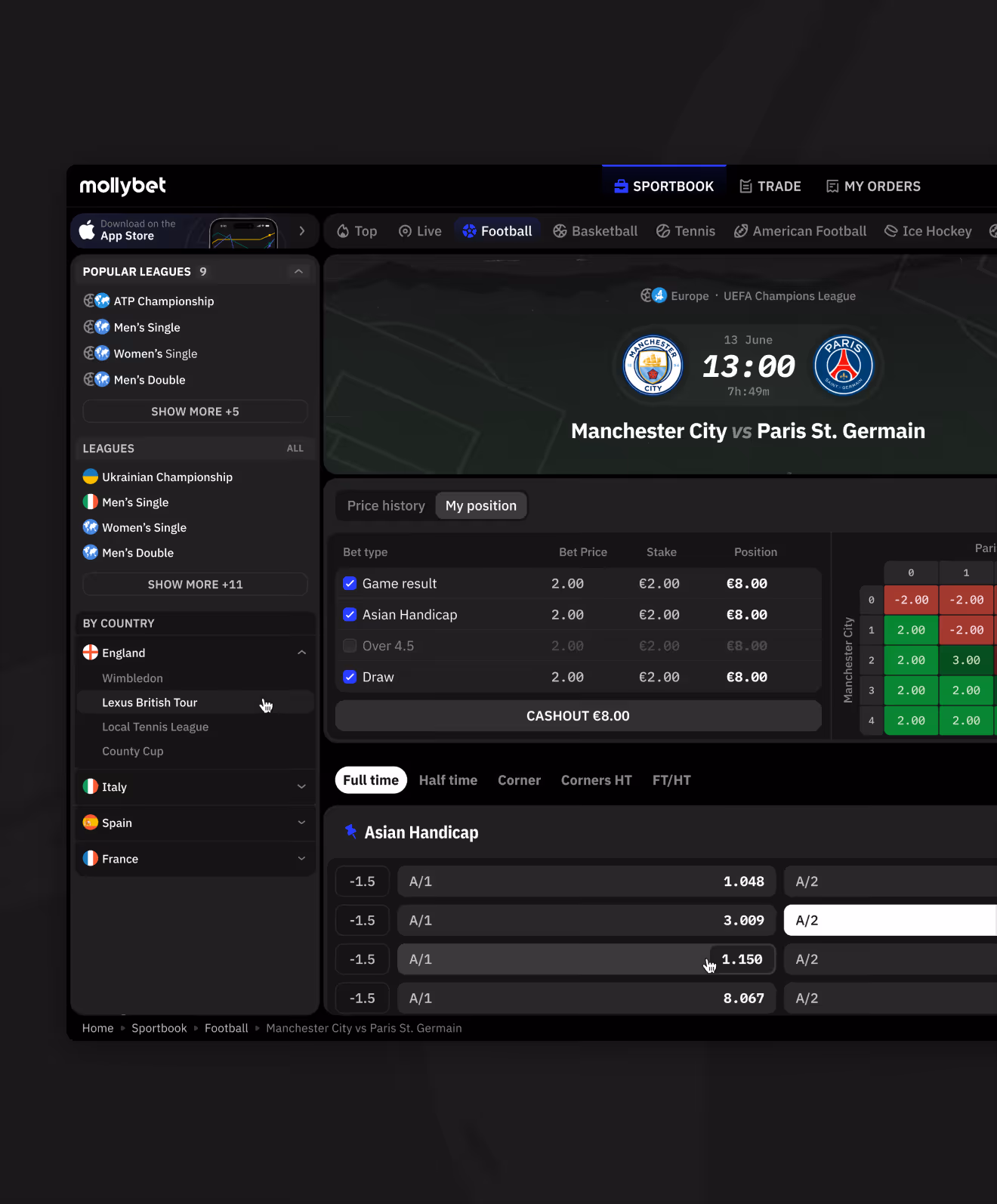Open the Sportbook tab
The width and height of the screenshot is (997, 1204).
click(x=664, y=186)
